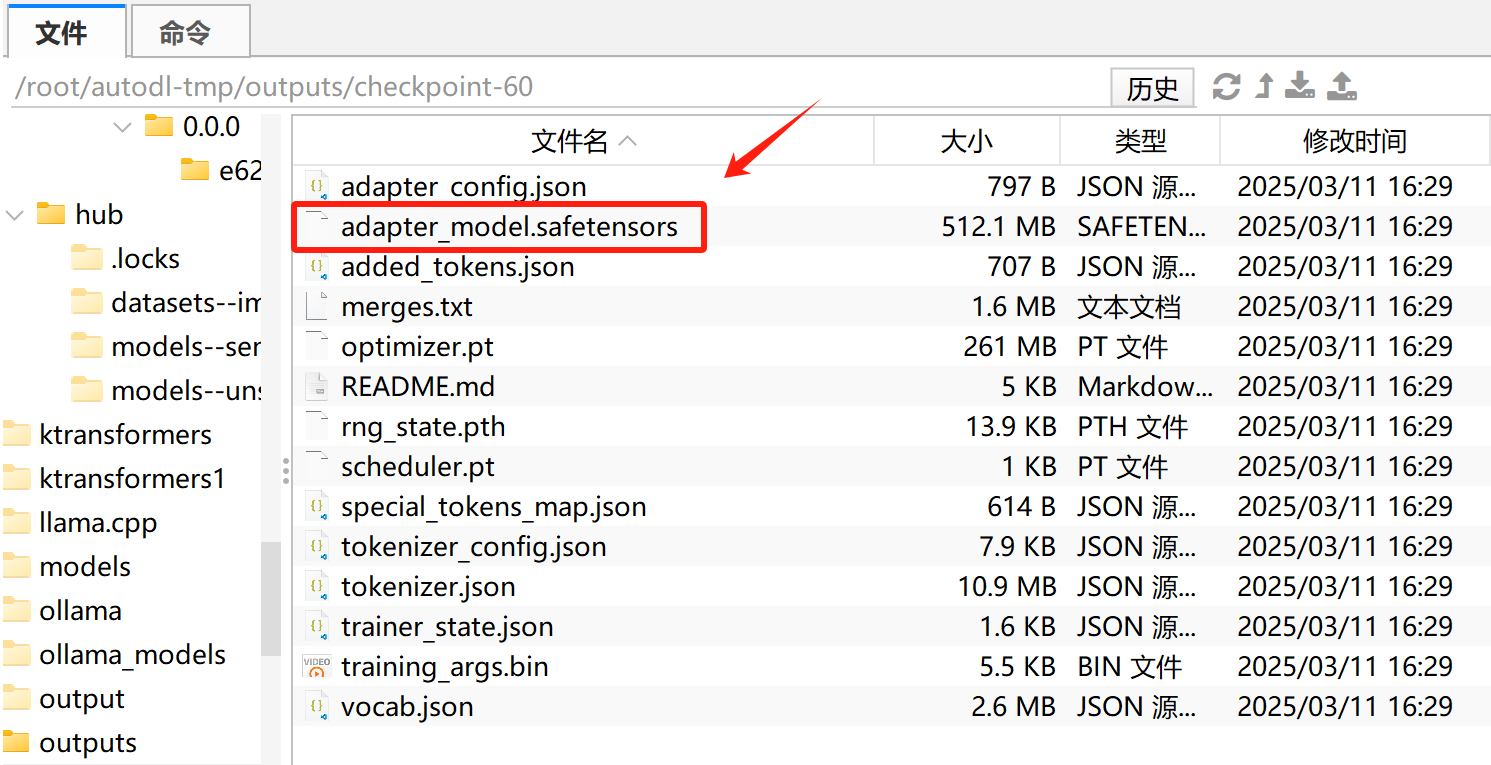The width and height of the screenshot is (1491, 765).
Task: Open the ktransformers folder in tree
Action: click(108, 434)
